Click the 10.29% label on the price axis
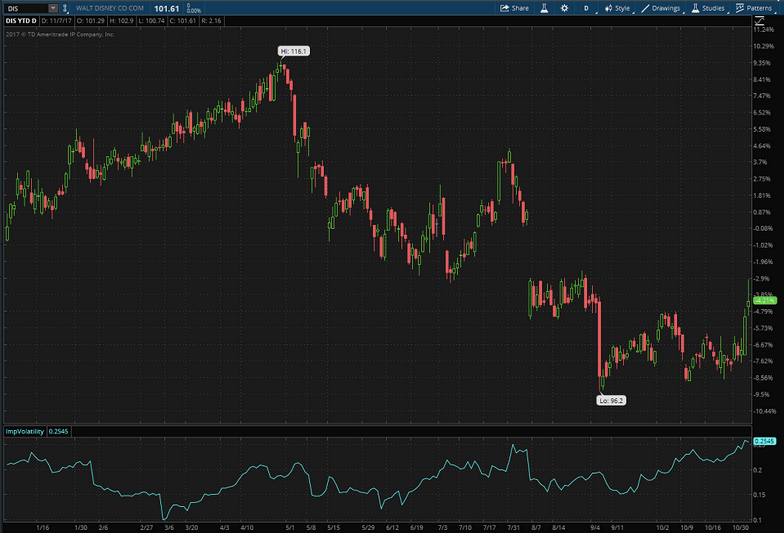 [764, 46]
